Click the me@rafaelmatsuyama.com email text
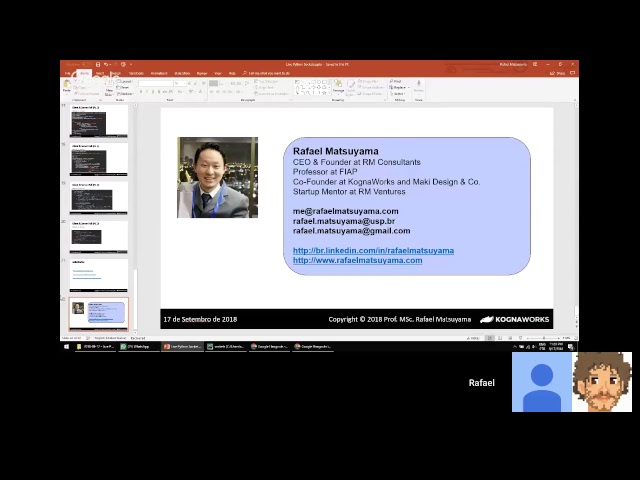Image resolution: width=640 pixels, height=480 pixels. click(x=345, y=211)
